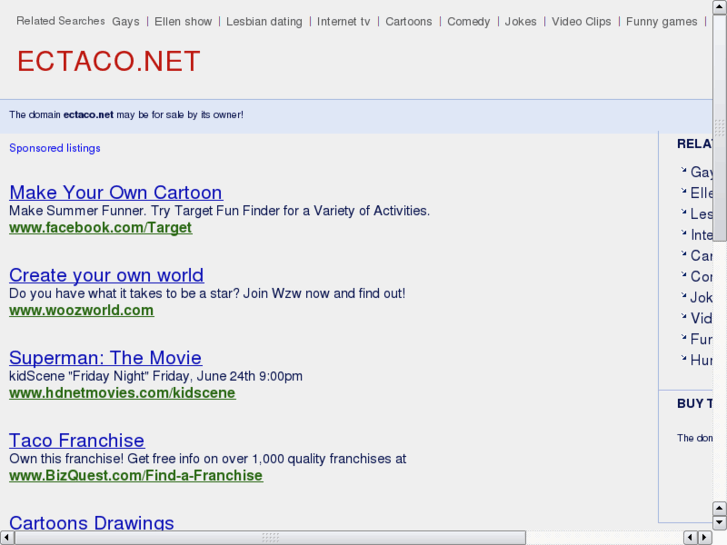Click the domain for sale notice text

click(x=126, y=115)
